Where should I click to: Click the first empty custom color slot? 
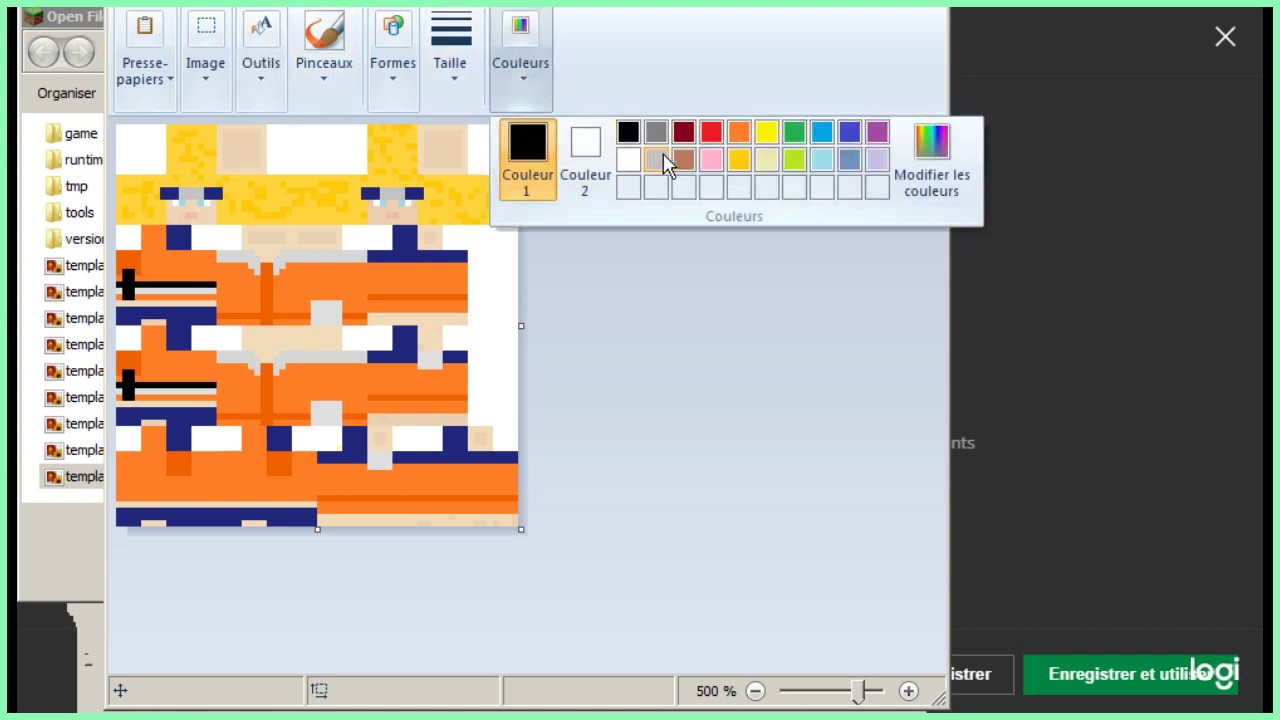pyautogui.click(x=628, y=187)
